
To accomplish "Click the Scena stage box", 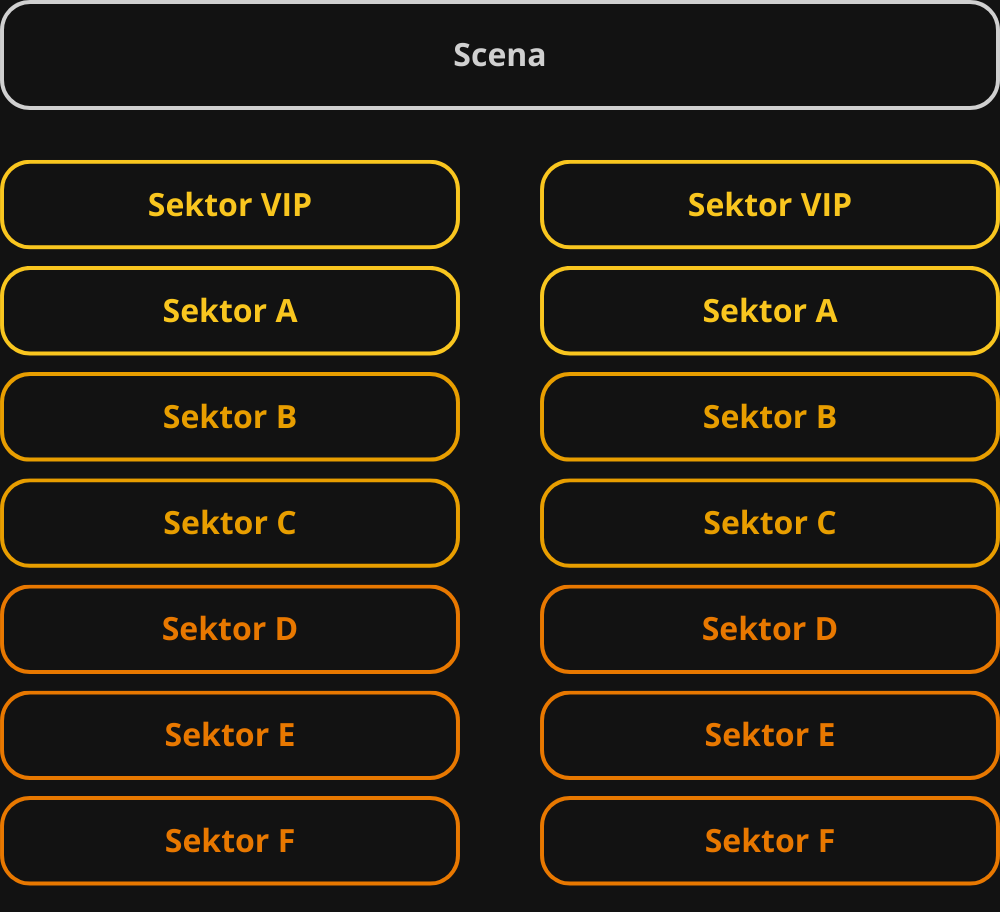I will pos(500,55).
